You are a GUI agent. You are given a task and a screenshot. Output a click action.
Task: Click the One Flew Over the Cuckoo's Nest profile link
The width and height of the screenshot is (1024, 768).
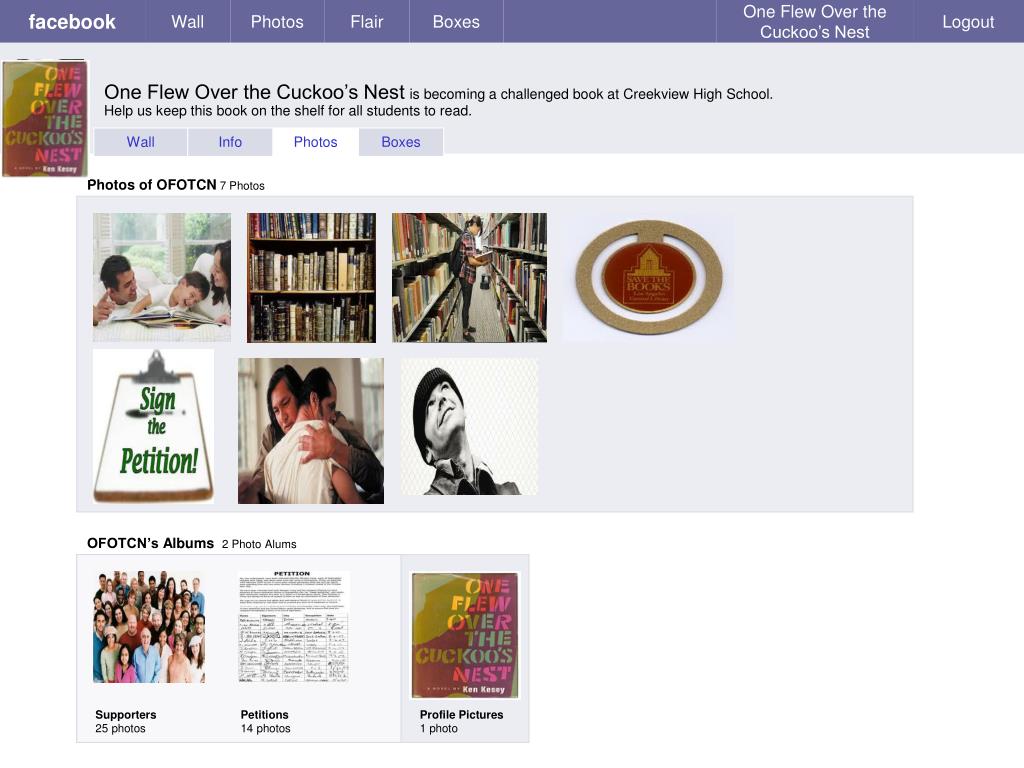click(814, 22)
